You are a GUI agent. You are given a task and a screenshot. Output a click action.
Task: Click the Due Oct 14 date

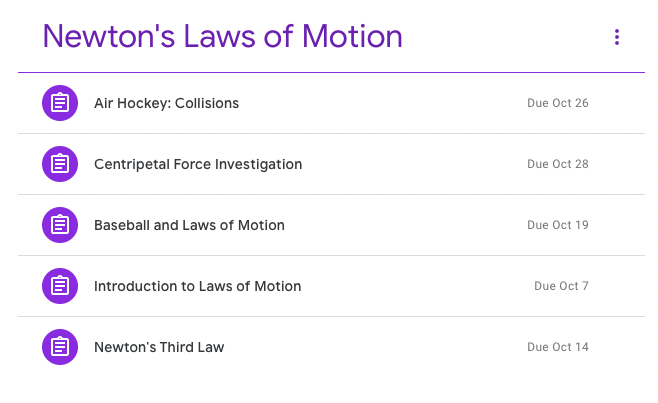(558, 347)
